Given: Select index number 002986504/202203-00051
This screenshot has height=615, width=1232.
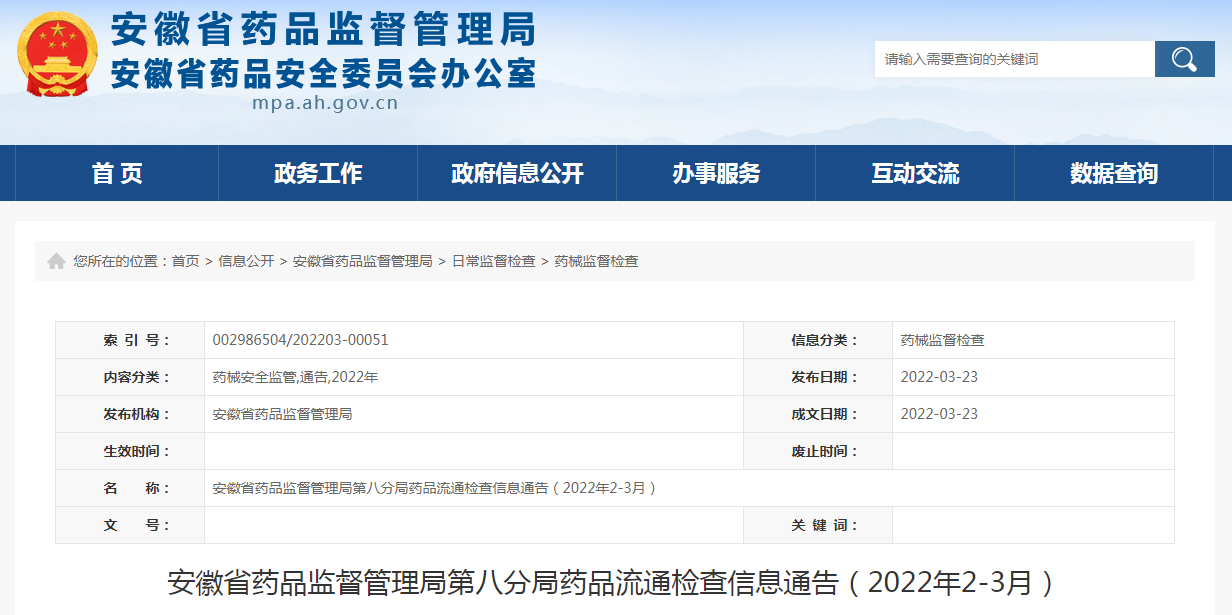Looking at the screenshot, I should (300, 340).
